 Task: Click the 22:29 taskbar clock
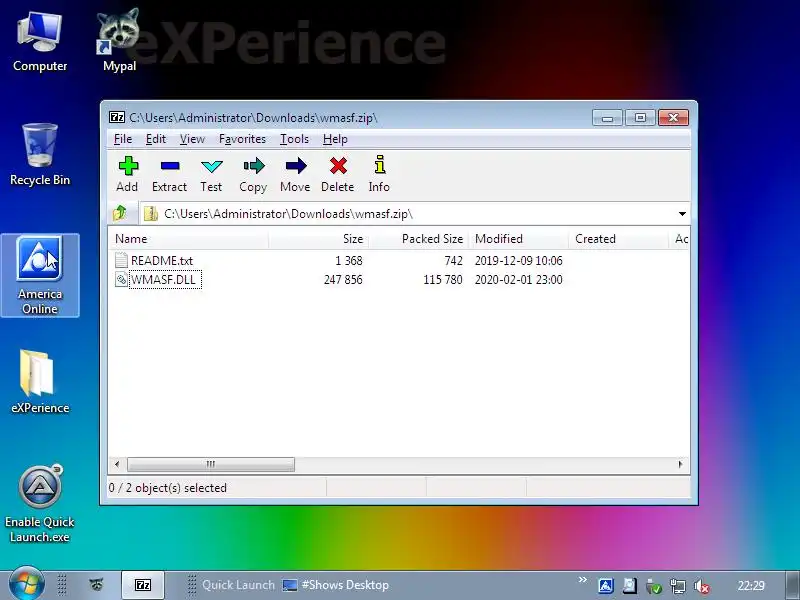[751, 586]
